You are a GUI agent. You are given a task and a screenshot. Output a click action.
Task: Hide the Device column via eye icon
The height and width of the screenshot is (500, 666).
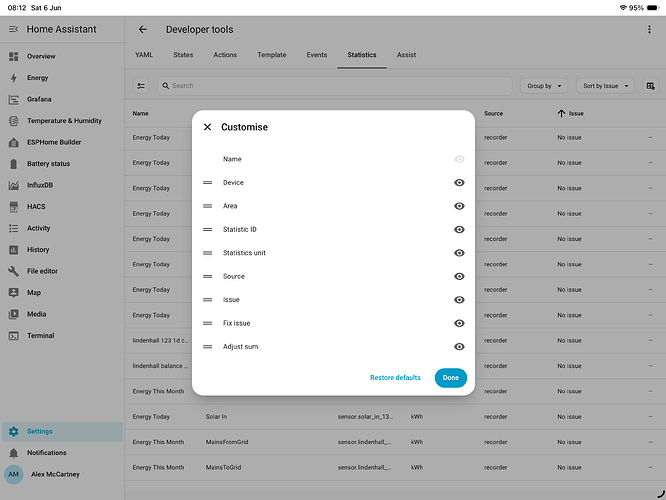pyautogui.click(x=459, y=183)
